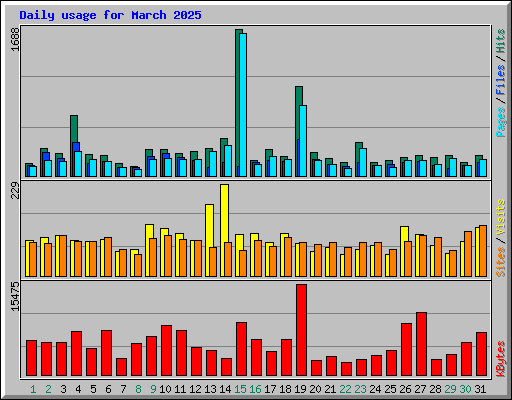Click the cyan Pages bar for day 23
Screen dimensions: 512x400
(363, 162)
